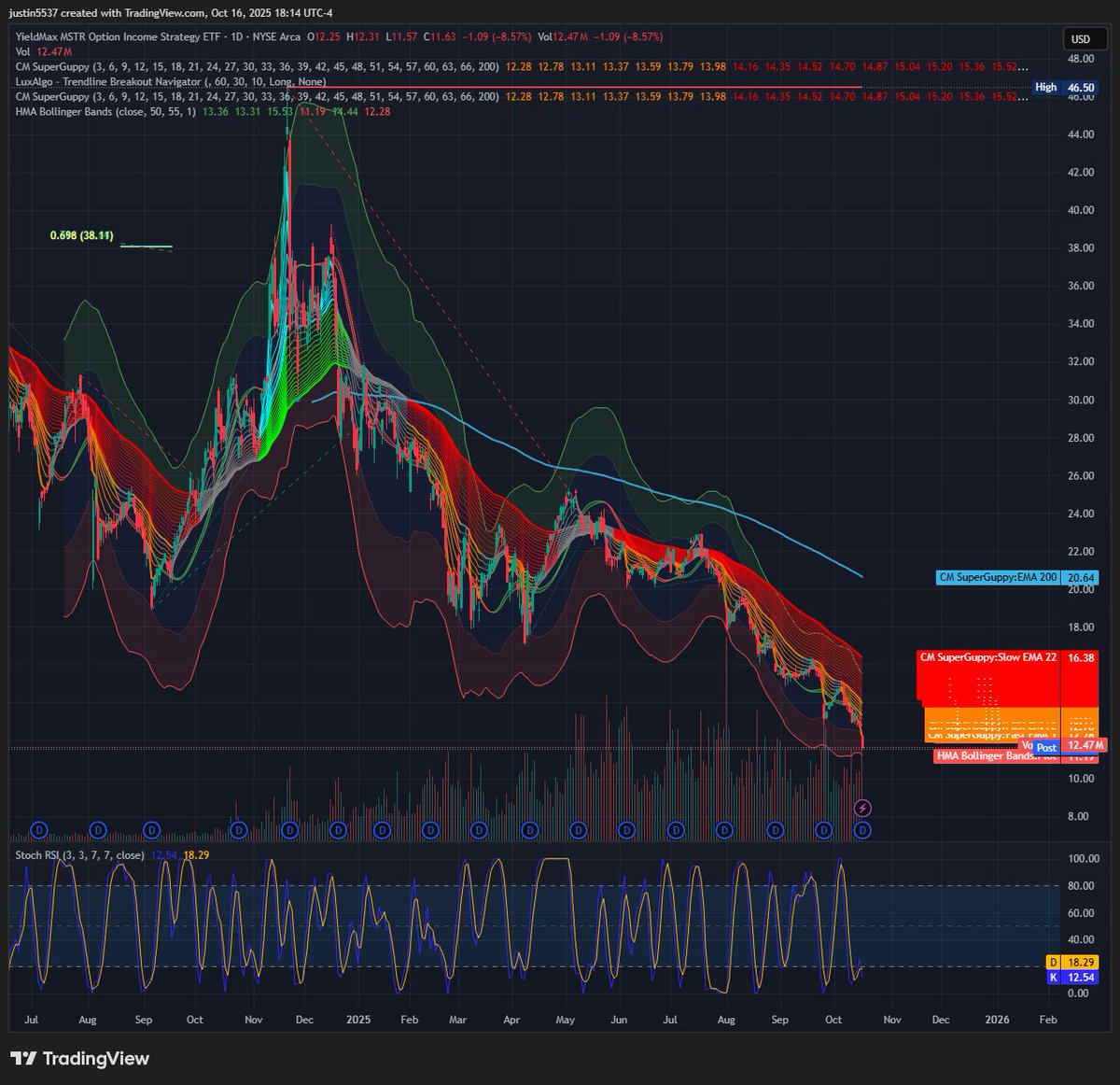Screen dimensions: 1120x1085
Task: Click the Jun label on the time axis
Action: [x=619, y=1020]
